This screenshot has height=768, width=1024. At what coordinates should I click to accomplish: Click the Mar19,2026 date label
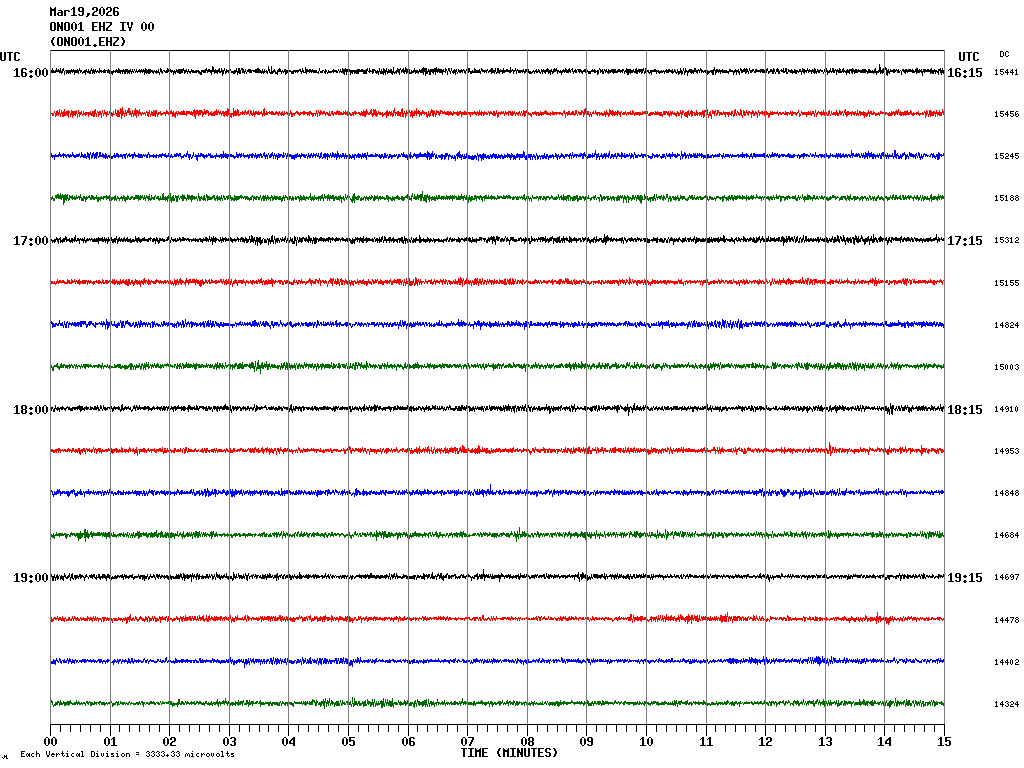pyautogui.click(x=84, y=12)
